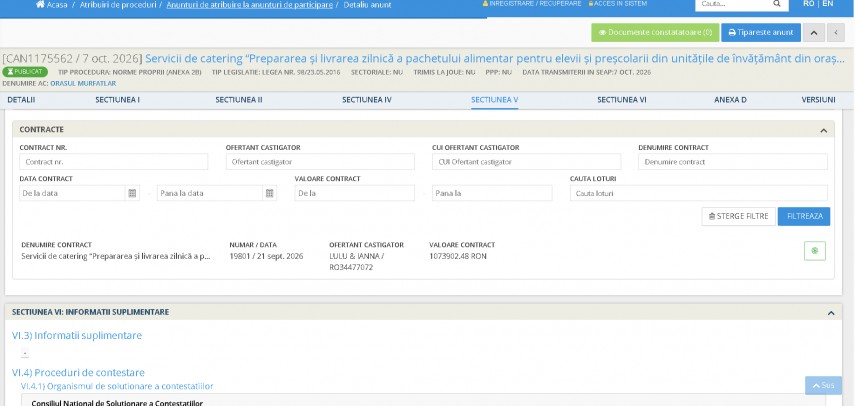The image size is (855, 406).
Task: Open the ANEXA D tab
Action: (x=730, y=100)
